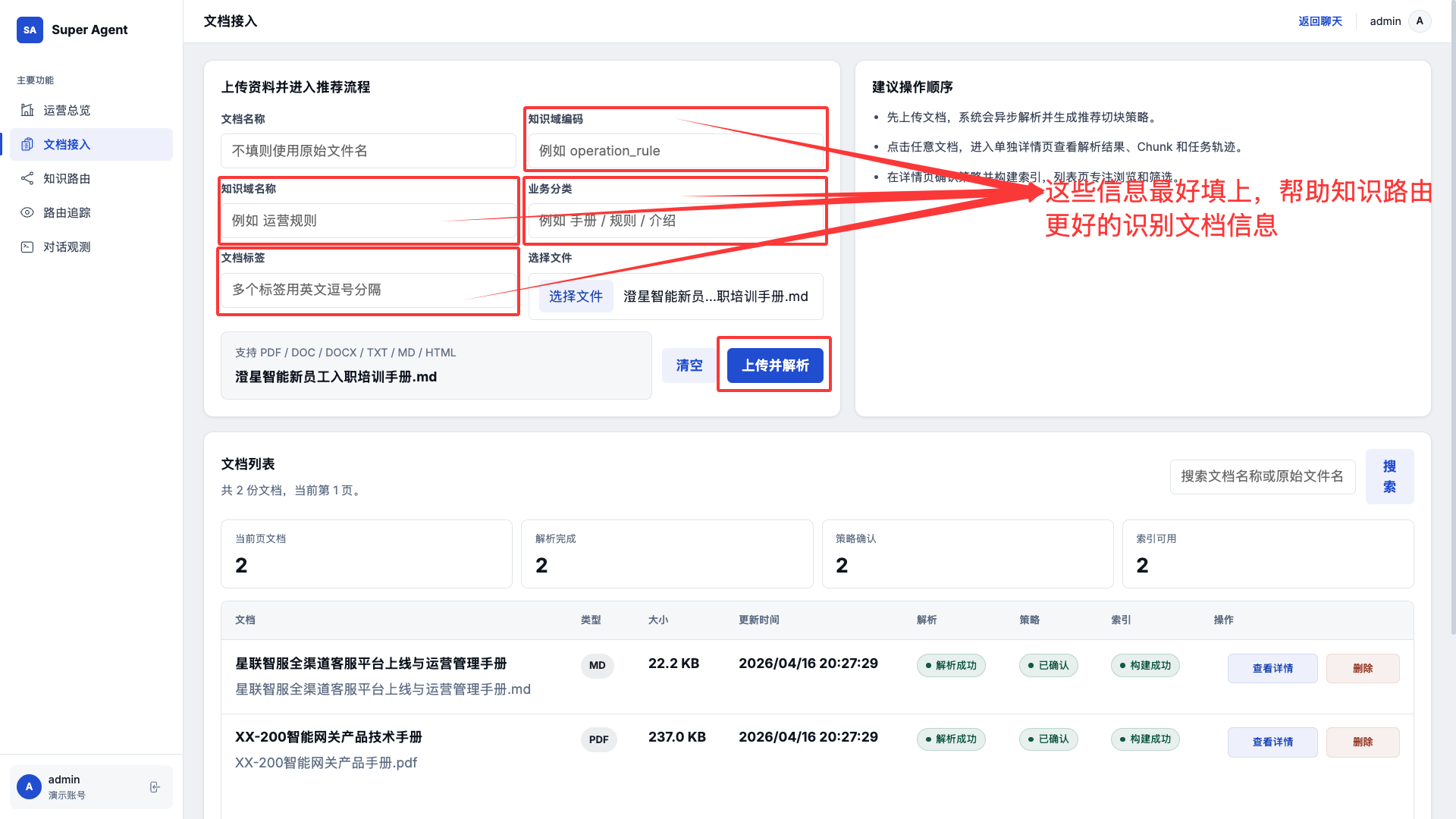Click the SA Super Agent logo icon
This screenshot has height=819, width=1456.
[x=30, y=30]
